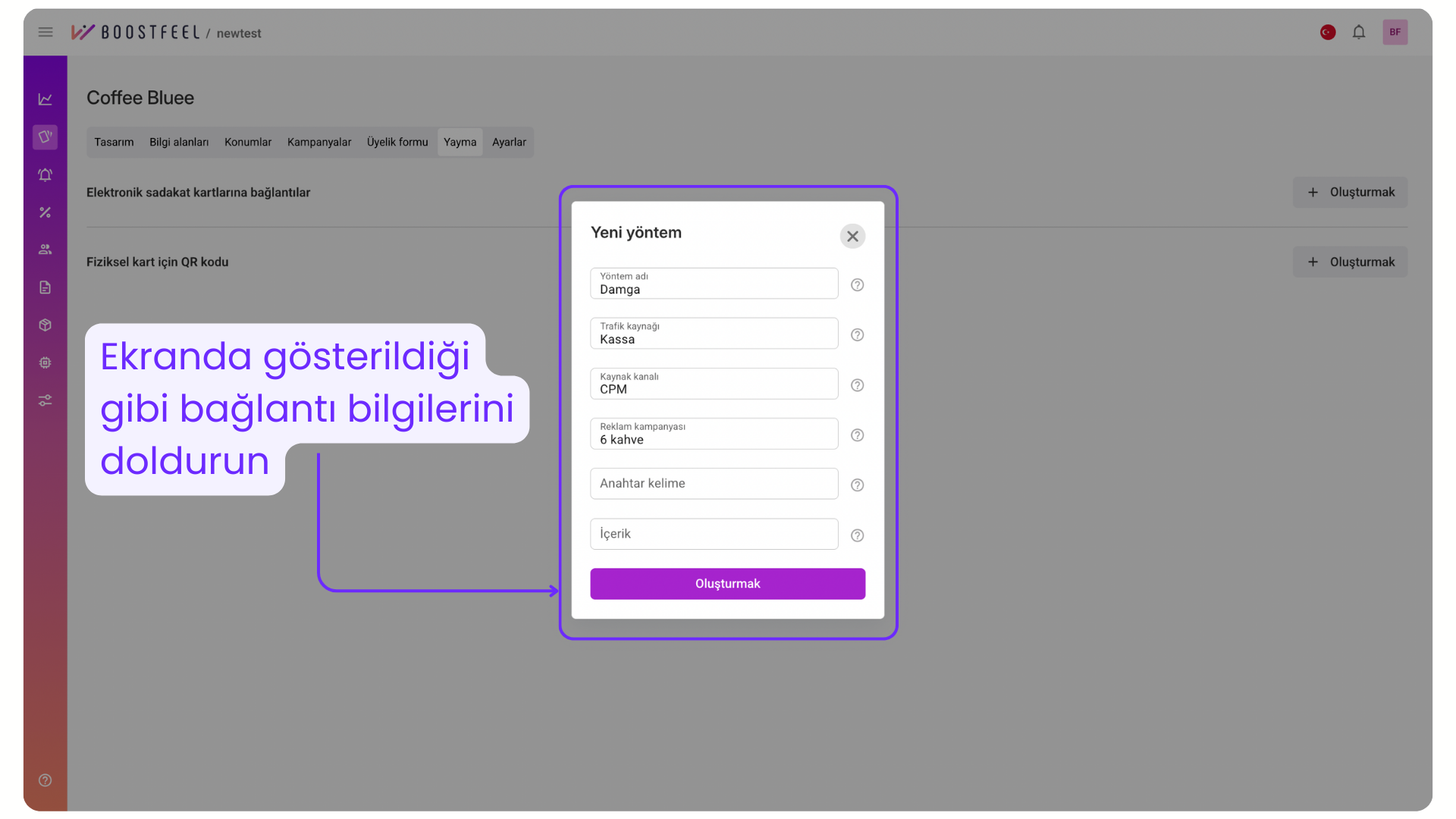Click the Turkish flag language icon
This screenshot has height=819, width=1456.
1327,33
